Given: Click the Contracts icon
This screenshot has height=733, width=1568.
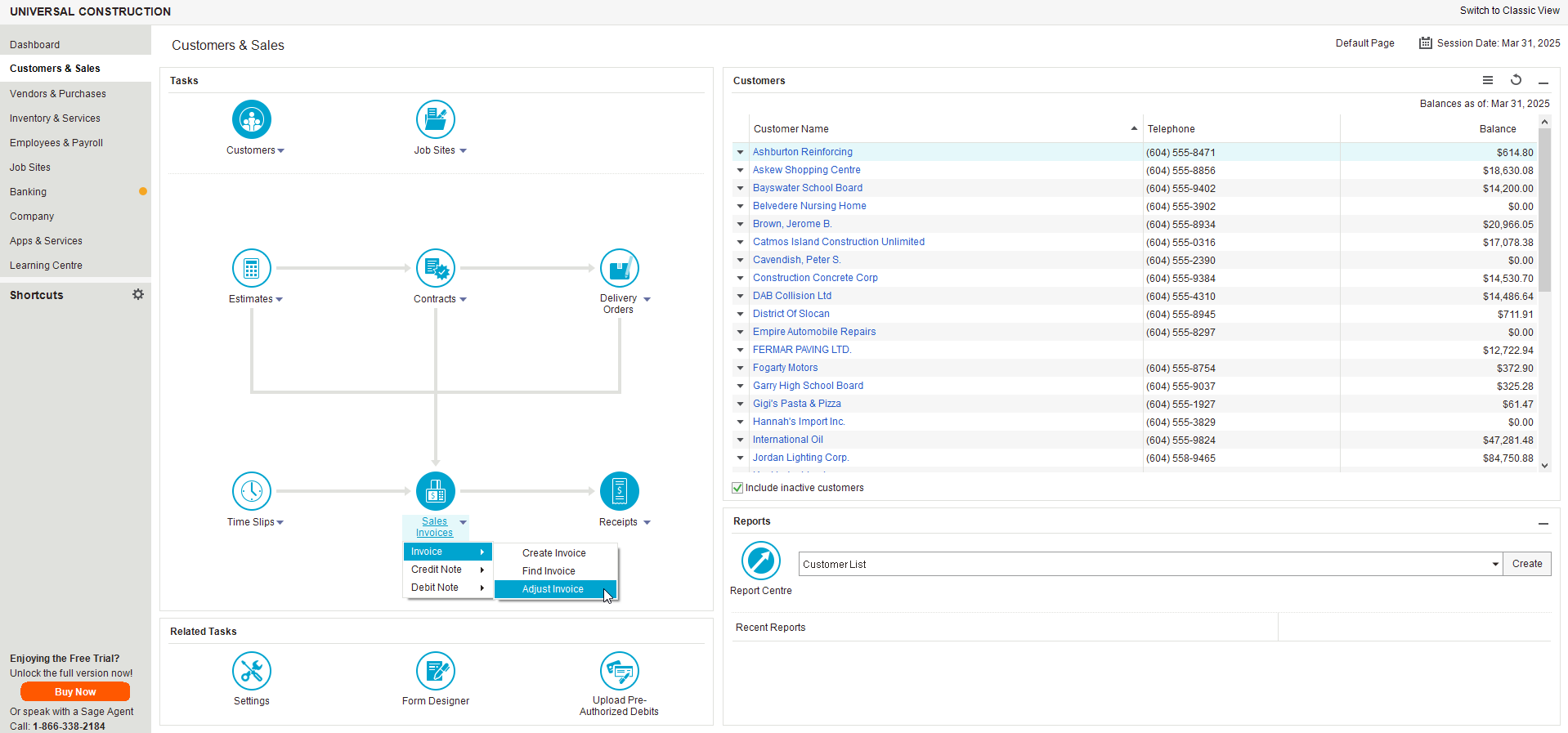Looking at the screenshot, I should [x=435, y=269].
